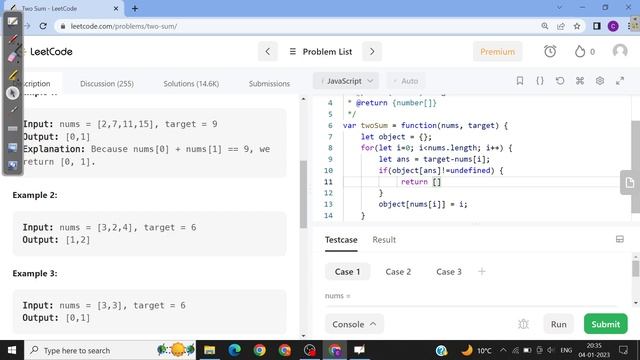Open the Problem List menu
Viewport: 640px width, 360px height.
(x=321, y=51)
